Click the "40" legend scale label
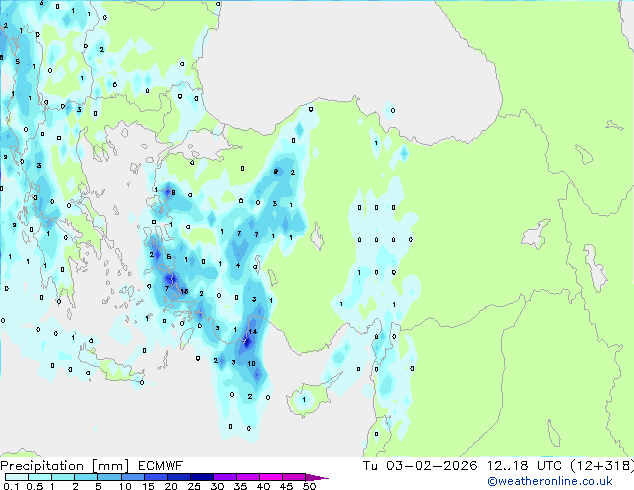Viewport: 634px width, 490px height. click(x=264, y=486)
